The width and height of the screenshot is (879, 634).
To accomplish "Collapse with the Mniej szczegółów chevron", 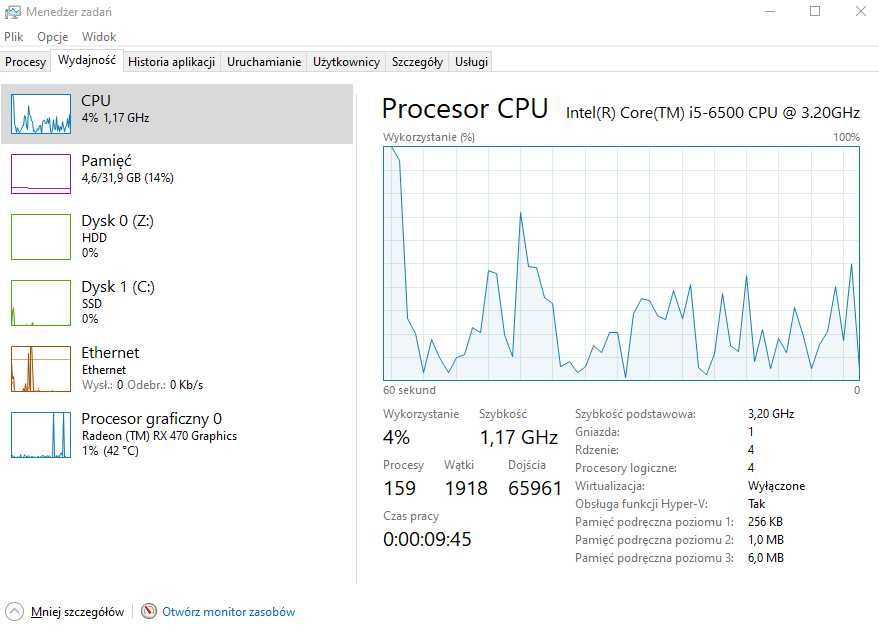I will click(15, 611).
